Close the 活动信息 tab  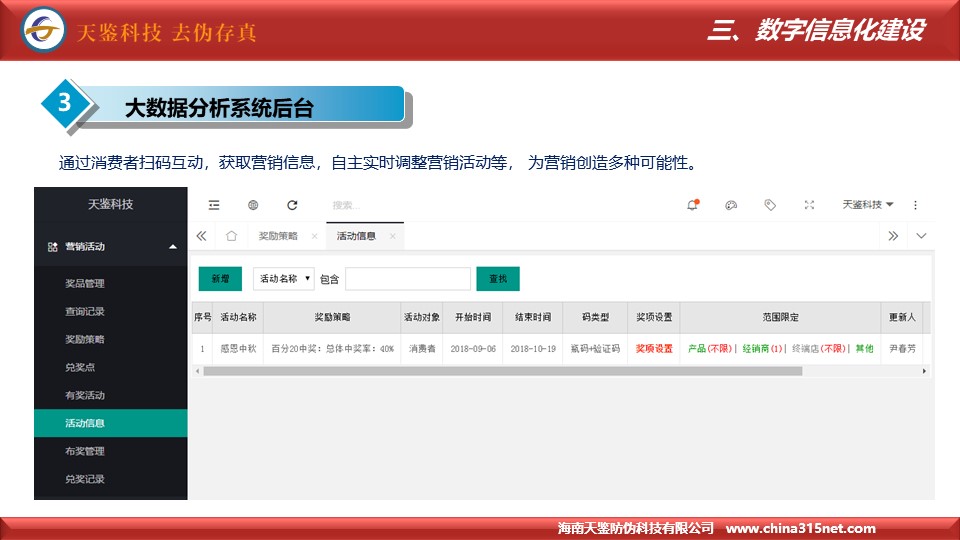tap(393, 237)
